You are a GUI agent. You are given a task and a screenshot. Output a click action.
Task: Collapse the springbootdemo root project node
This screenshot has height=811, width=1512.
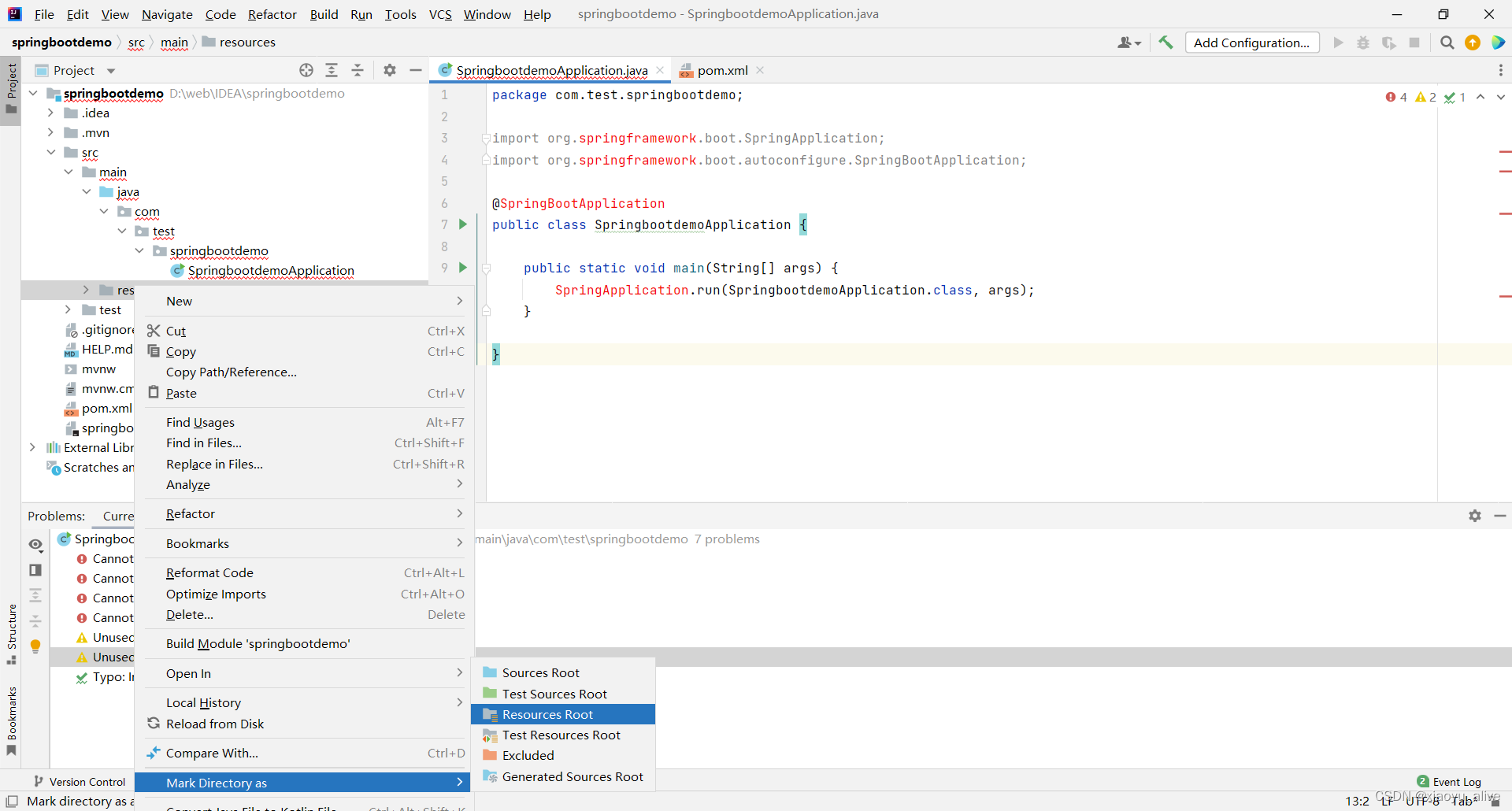tap(33, 94)
